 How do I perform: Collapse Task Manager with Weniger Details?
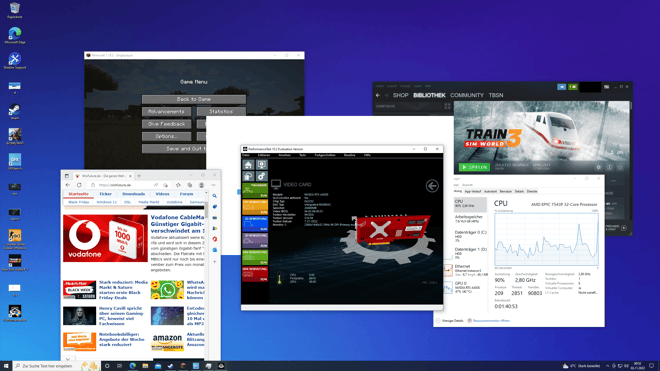tap(450, 321)
